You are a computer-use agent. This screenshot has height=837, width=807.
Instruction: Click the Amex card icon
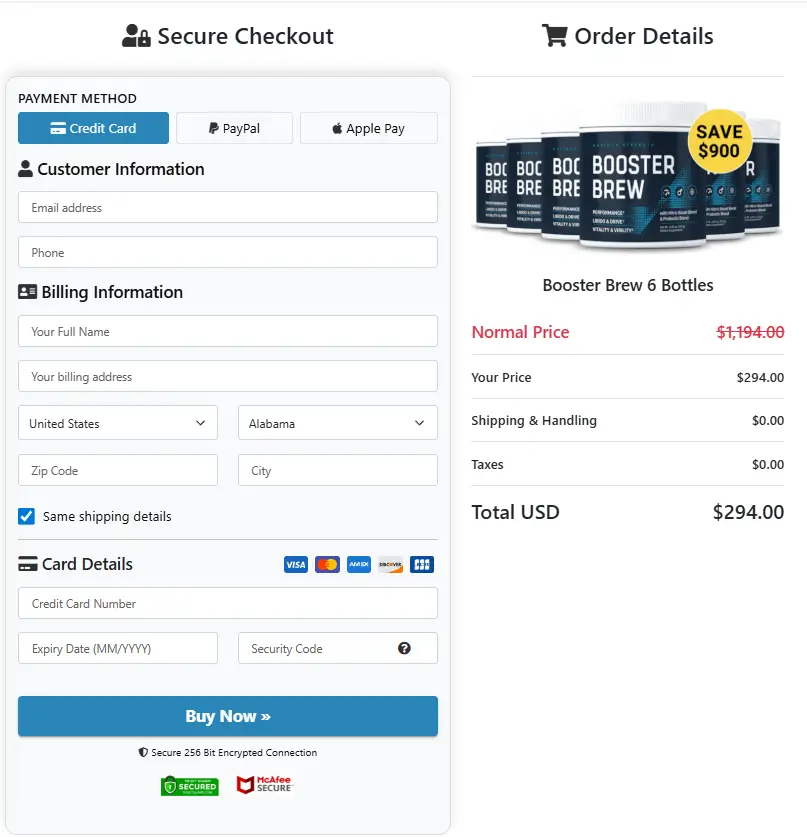click(x=358, y=564)
